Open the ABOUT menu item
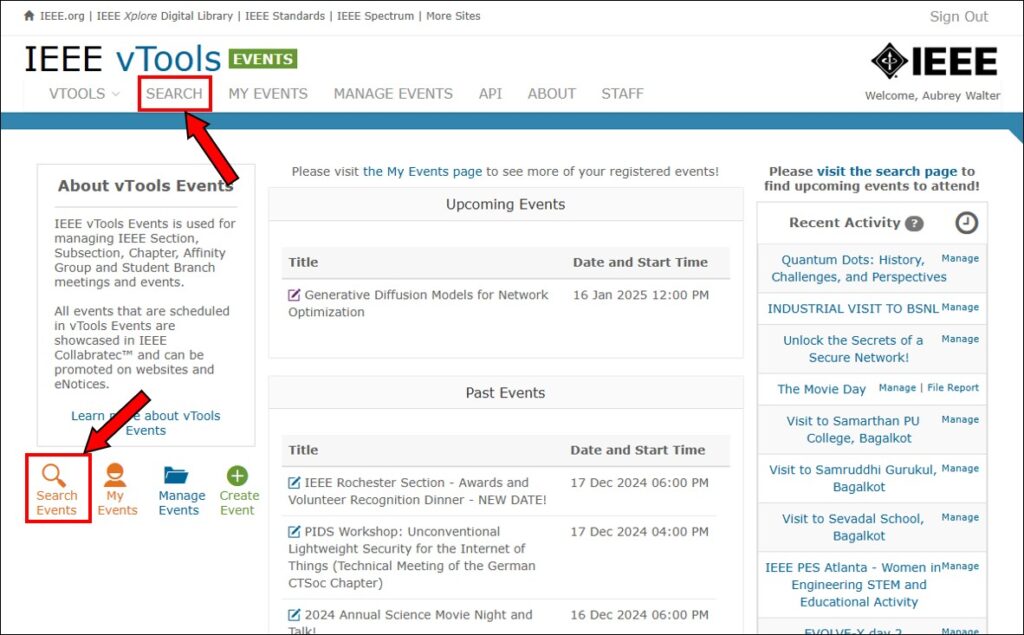1024x635 pixels. click(x=552, y=93)
